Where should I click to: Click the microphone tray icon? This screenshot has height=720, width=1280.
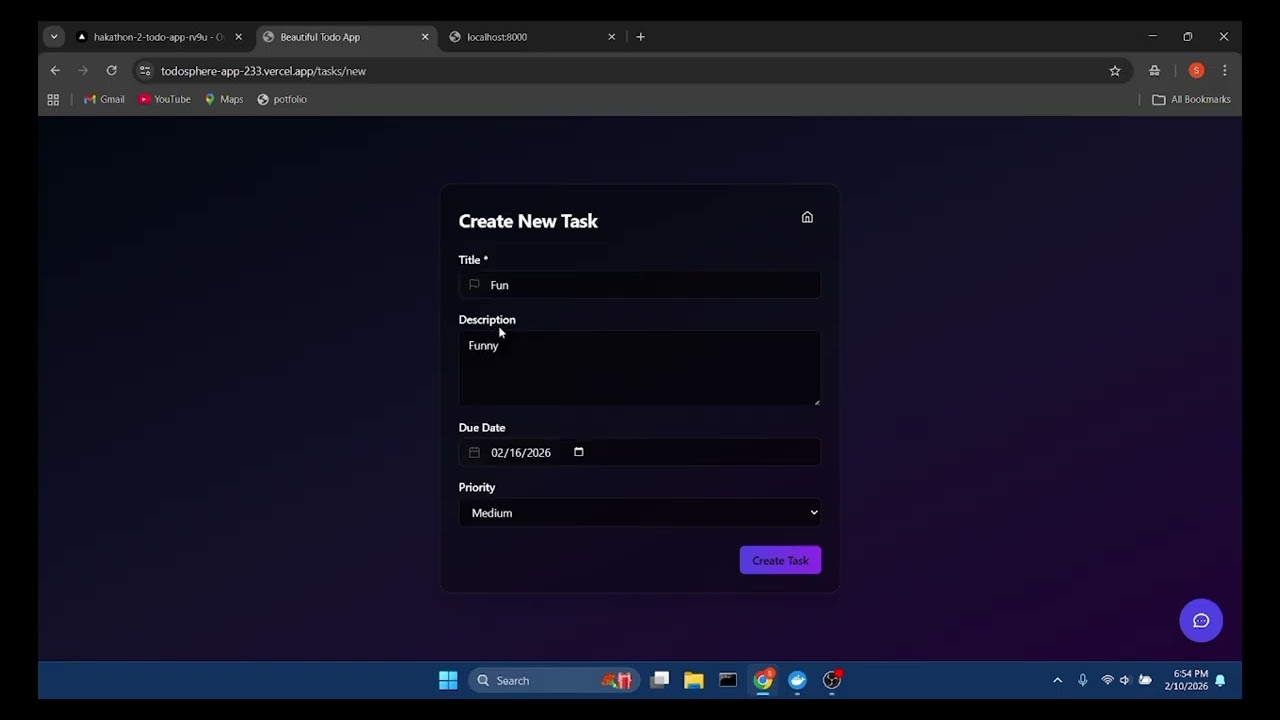pyautogui.click(x=1082, y=680)
